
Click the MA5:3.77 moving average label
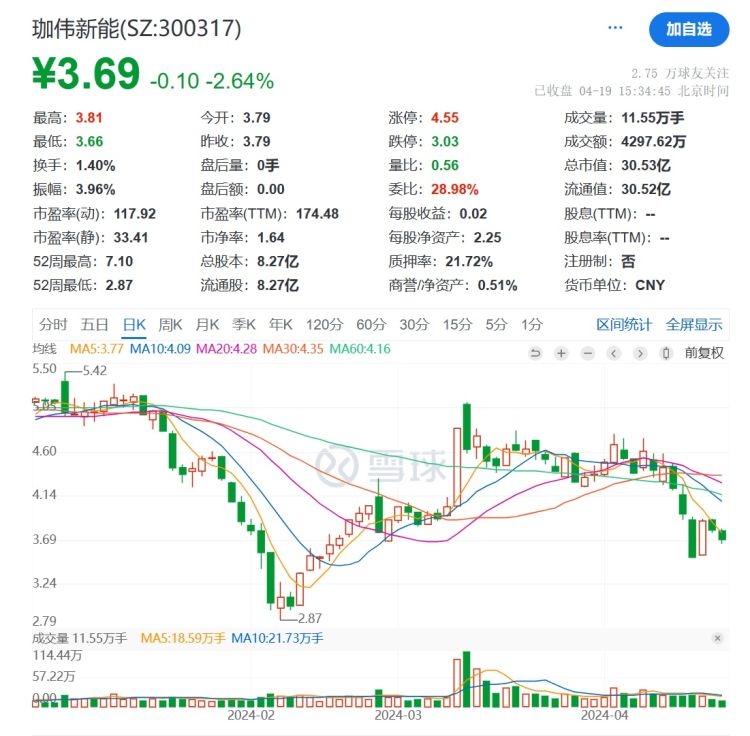97,349
